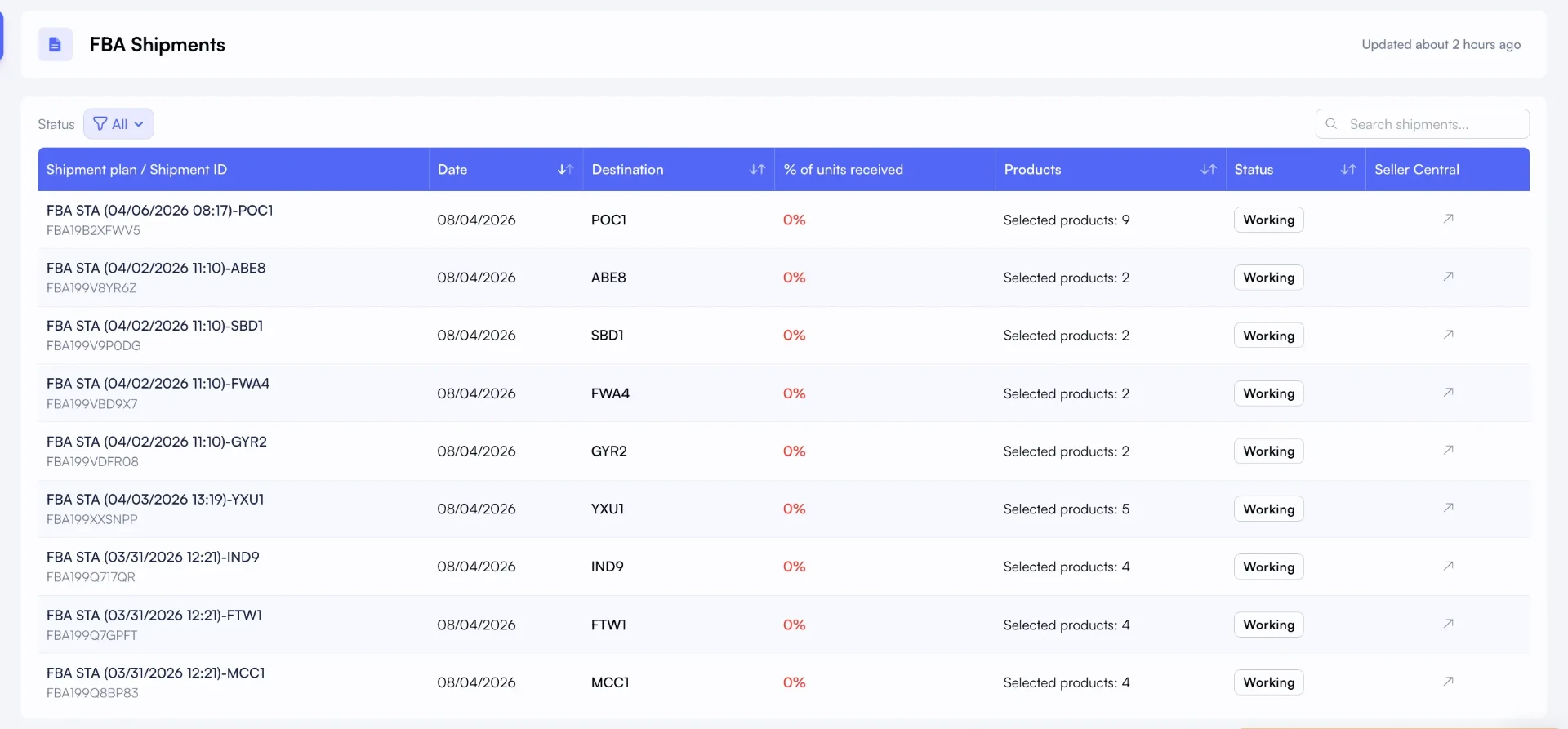Click Working status badge for FTW1 row

(x=1268, y=625)
